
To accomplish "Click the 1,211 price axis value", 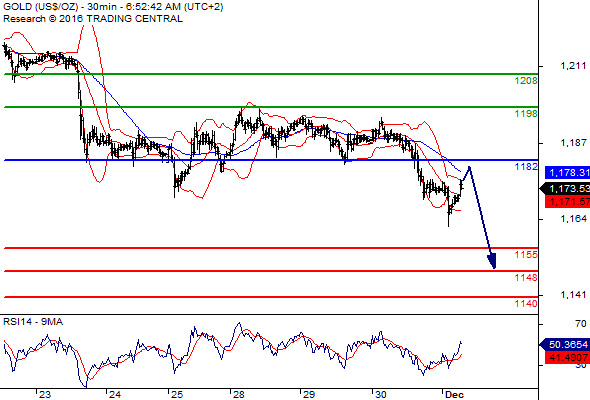I will (x=573, y=66).
